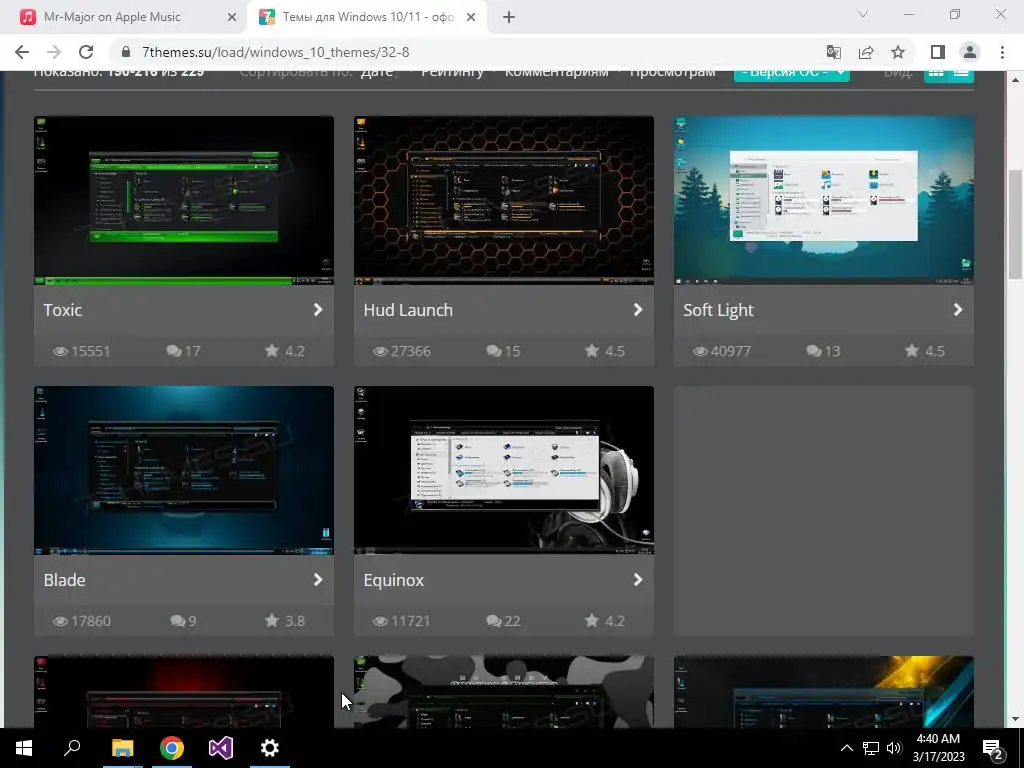Click the views eye icon under Hud Launch
The height and width of the screenshot is (768, 1024).
pos(380,351)
